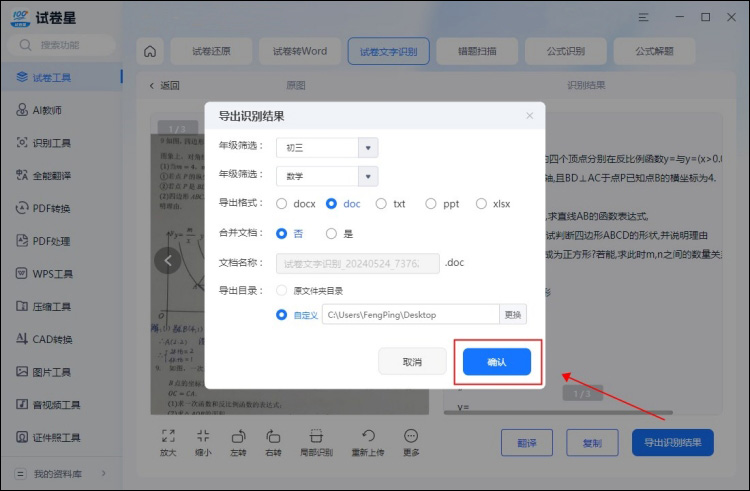This screenshot has width=750, height=491.
Task: Click the export path field
Action: [411, 315]
